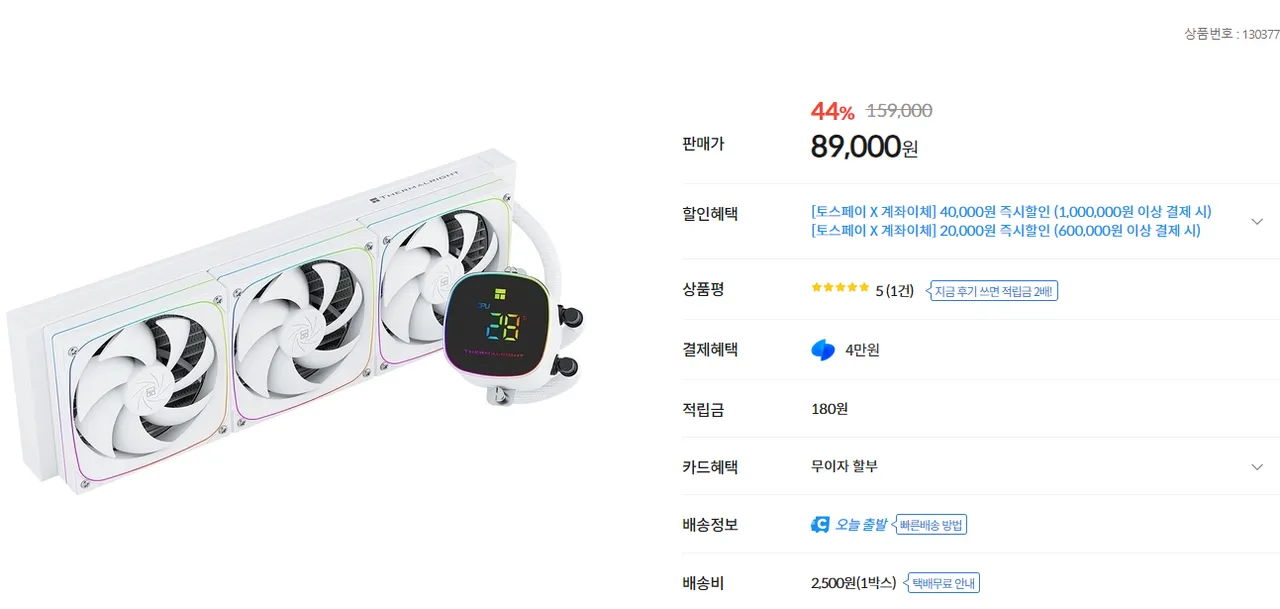This screenshot has width=1280, height=609.
Task: Open the 20,000원 즉시할인 Toss Pay offer
Action: 1005,231
